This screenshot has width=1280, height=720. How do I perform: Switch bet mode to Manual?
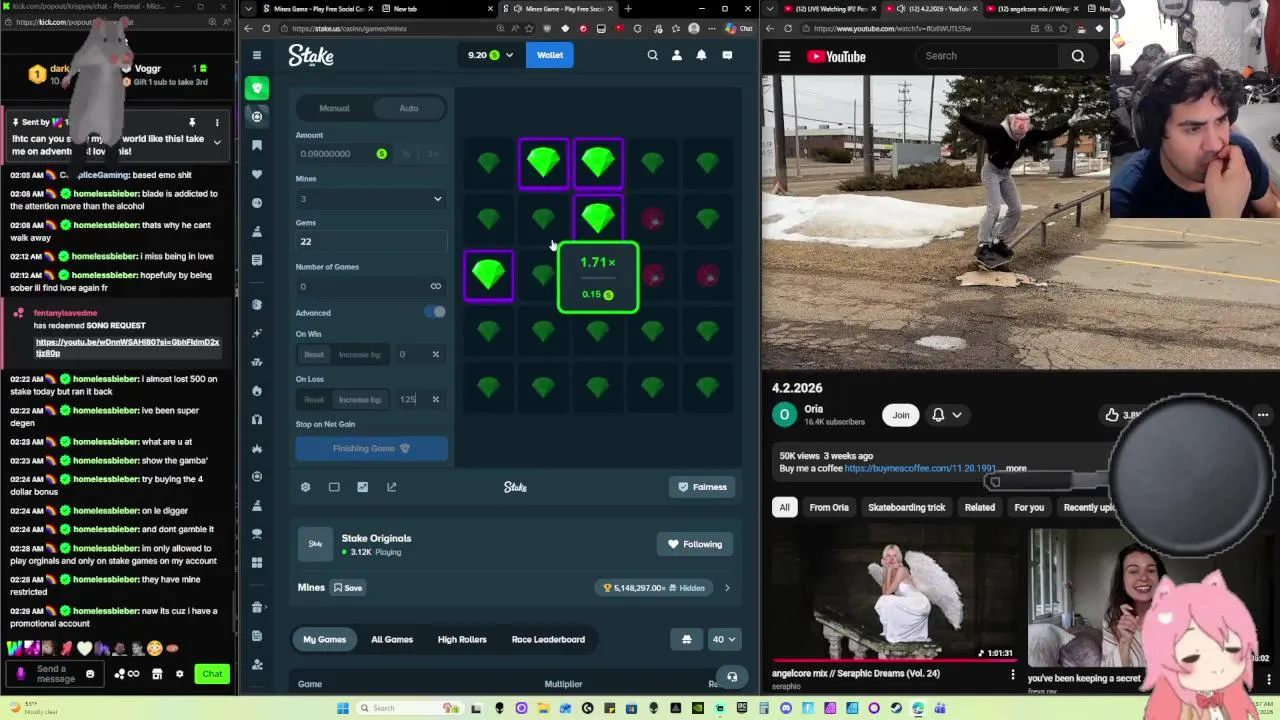coord(334,108)
